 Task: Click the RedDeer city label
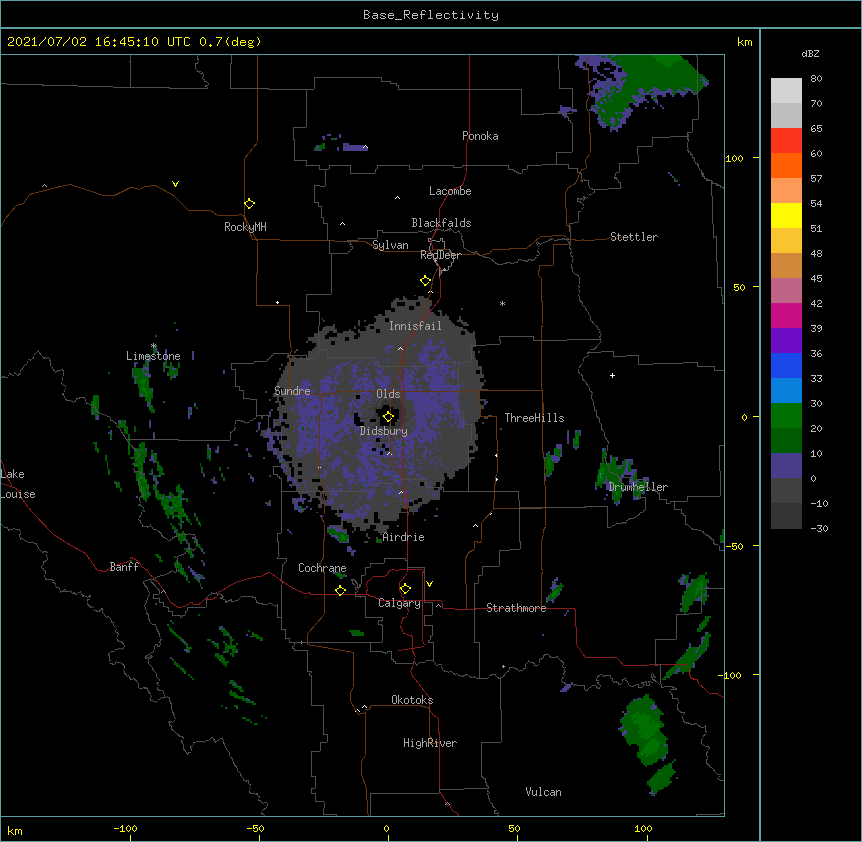[x=440, y=255]
